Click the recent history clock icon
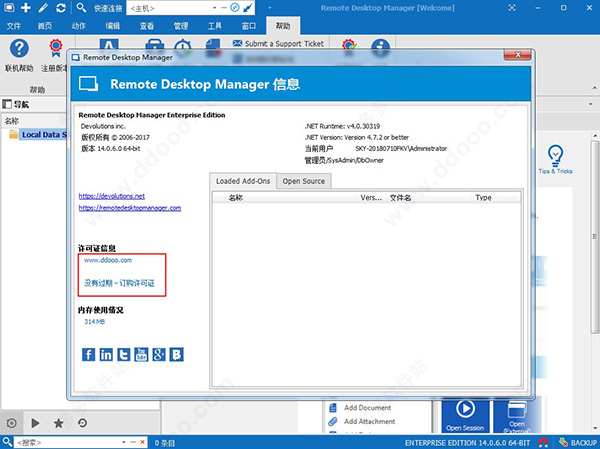The height and width of the screenshot is (449, 600). point(82,423)
